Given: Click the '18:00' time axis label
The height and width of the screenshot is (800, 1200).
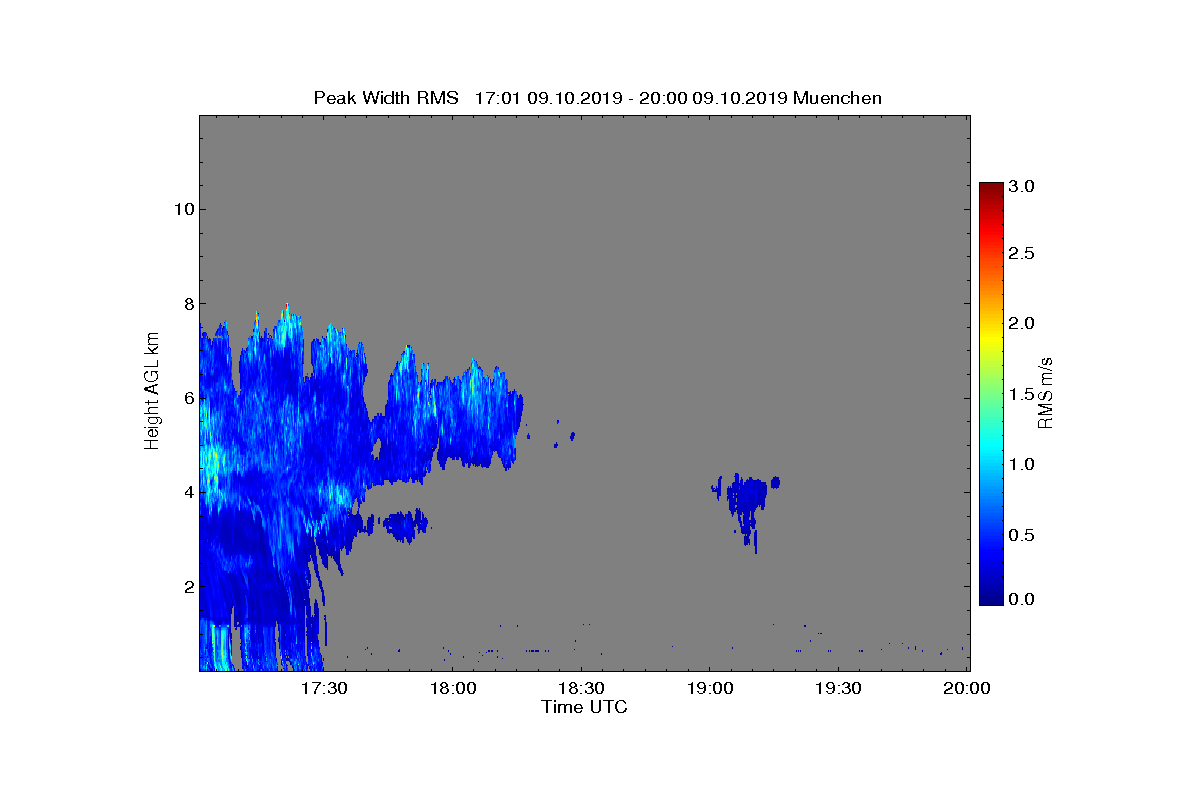Looking at the screenshot, I should coord(453,688).
